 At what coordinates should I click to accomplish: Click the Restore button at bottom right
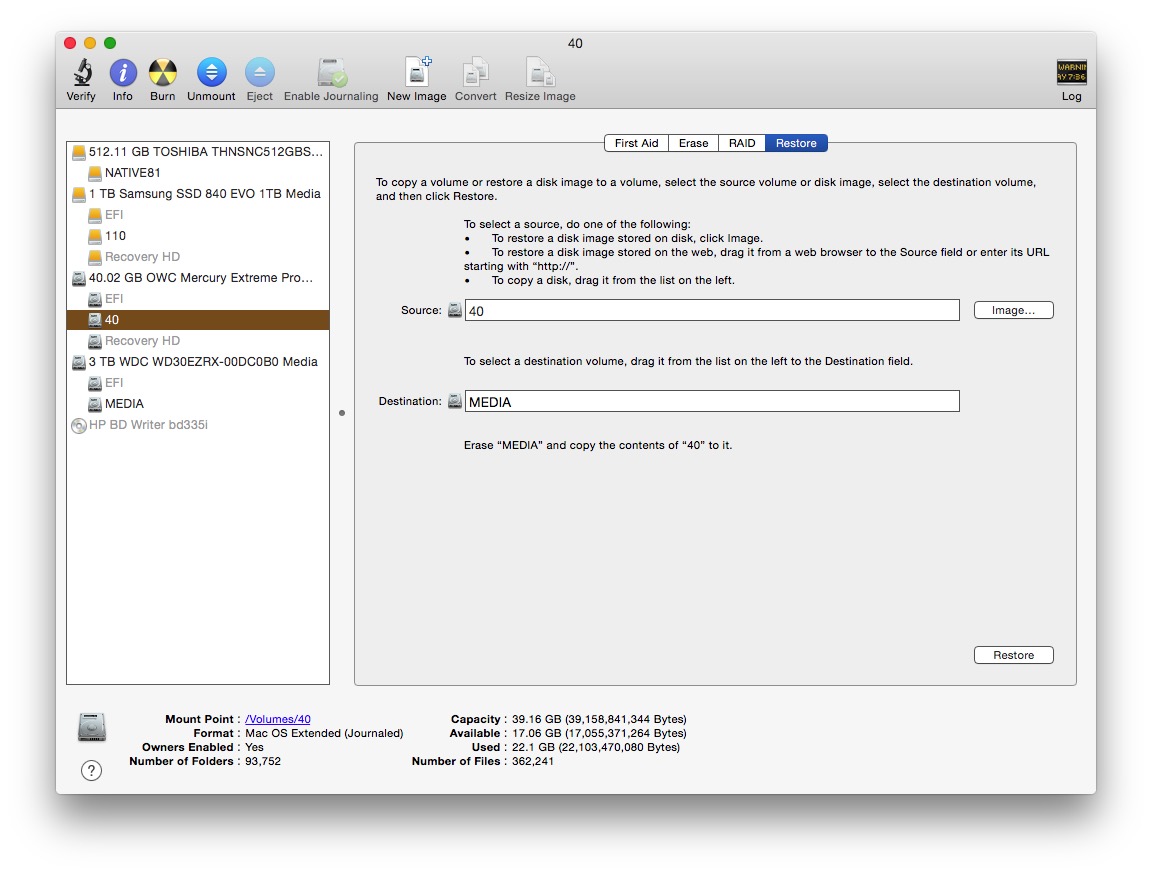point(1013,655)
